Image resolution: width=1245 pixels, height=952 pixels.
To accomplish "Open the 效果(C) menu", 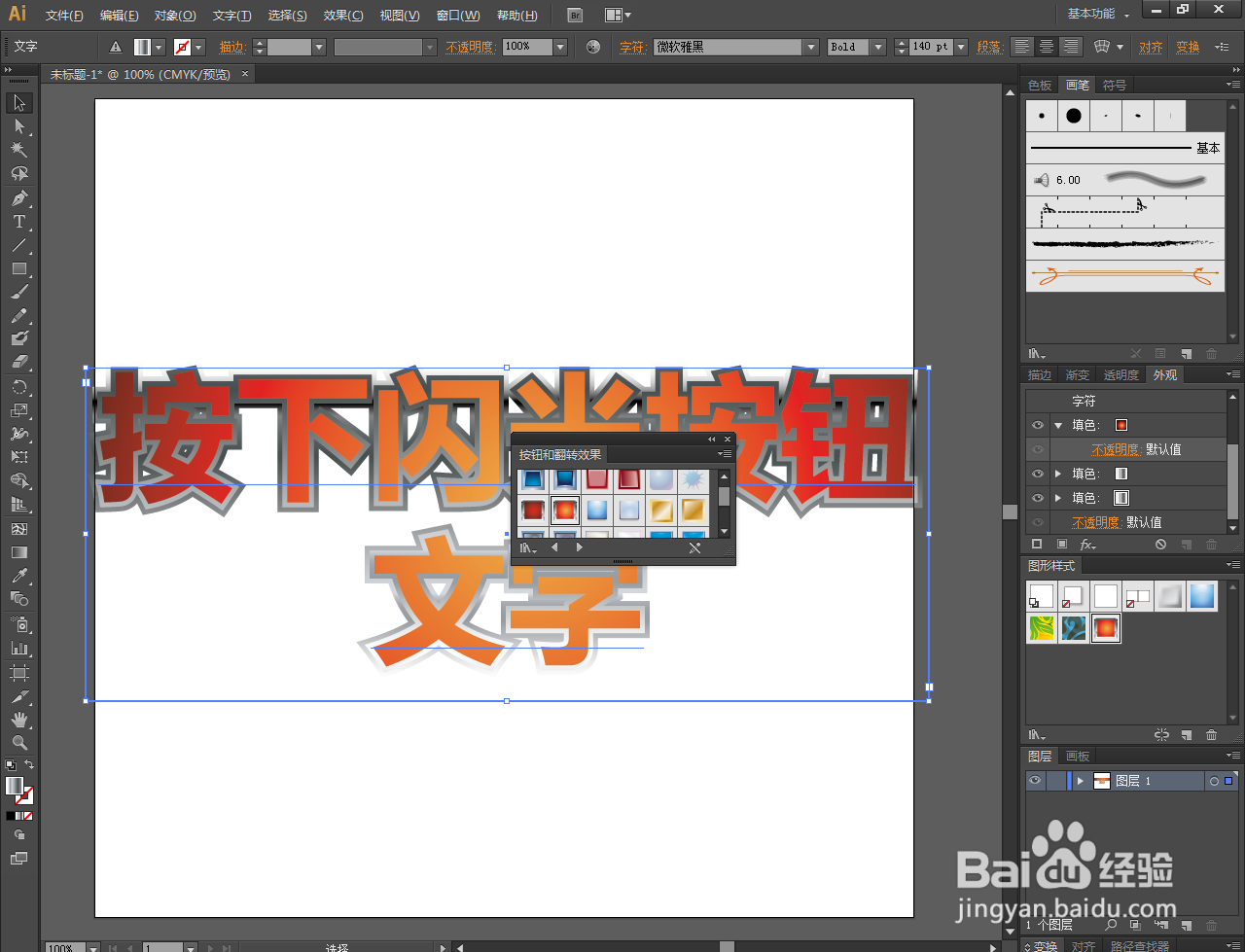I will click(x=342, y=15).
